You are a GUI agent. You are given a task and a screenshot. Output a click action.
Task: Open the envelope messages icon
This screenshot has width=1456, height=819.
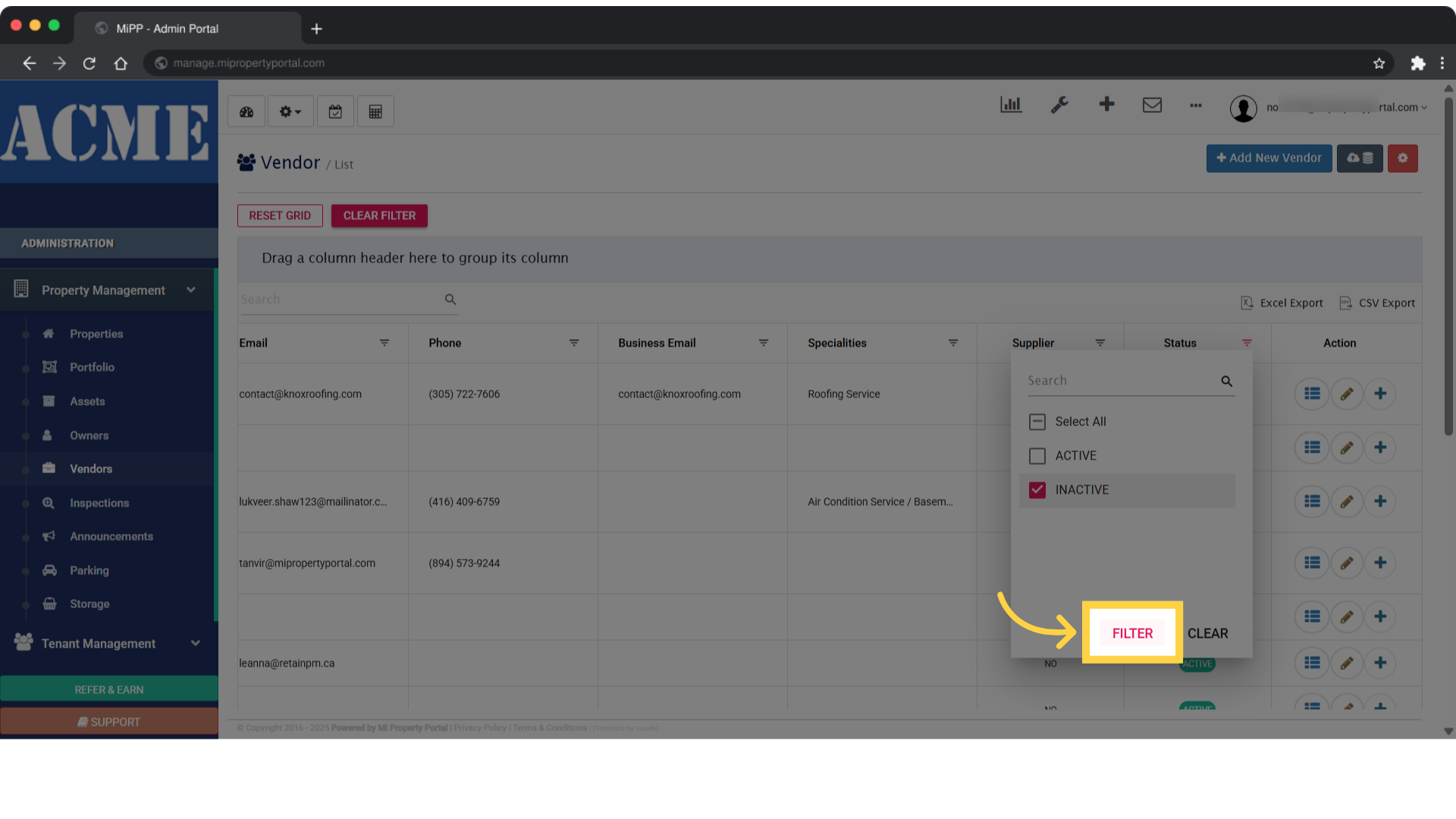point(1152,105)
